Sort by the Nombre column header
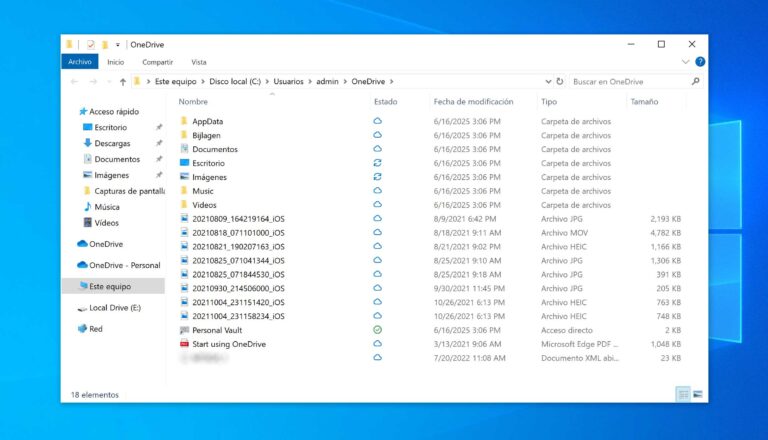 click(193, 101)
